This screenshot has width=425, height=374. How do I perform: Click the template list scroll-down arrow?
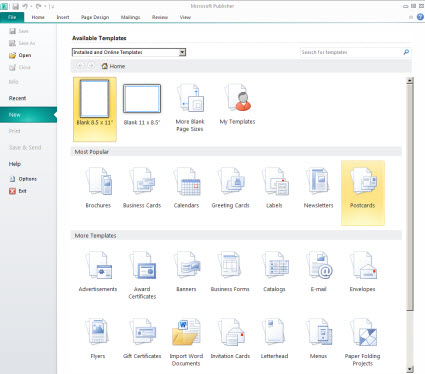(410, 369)
